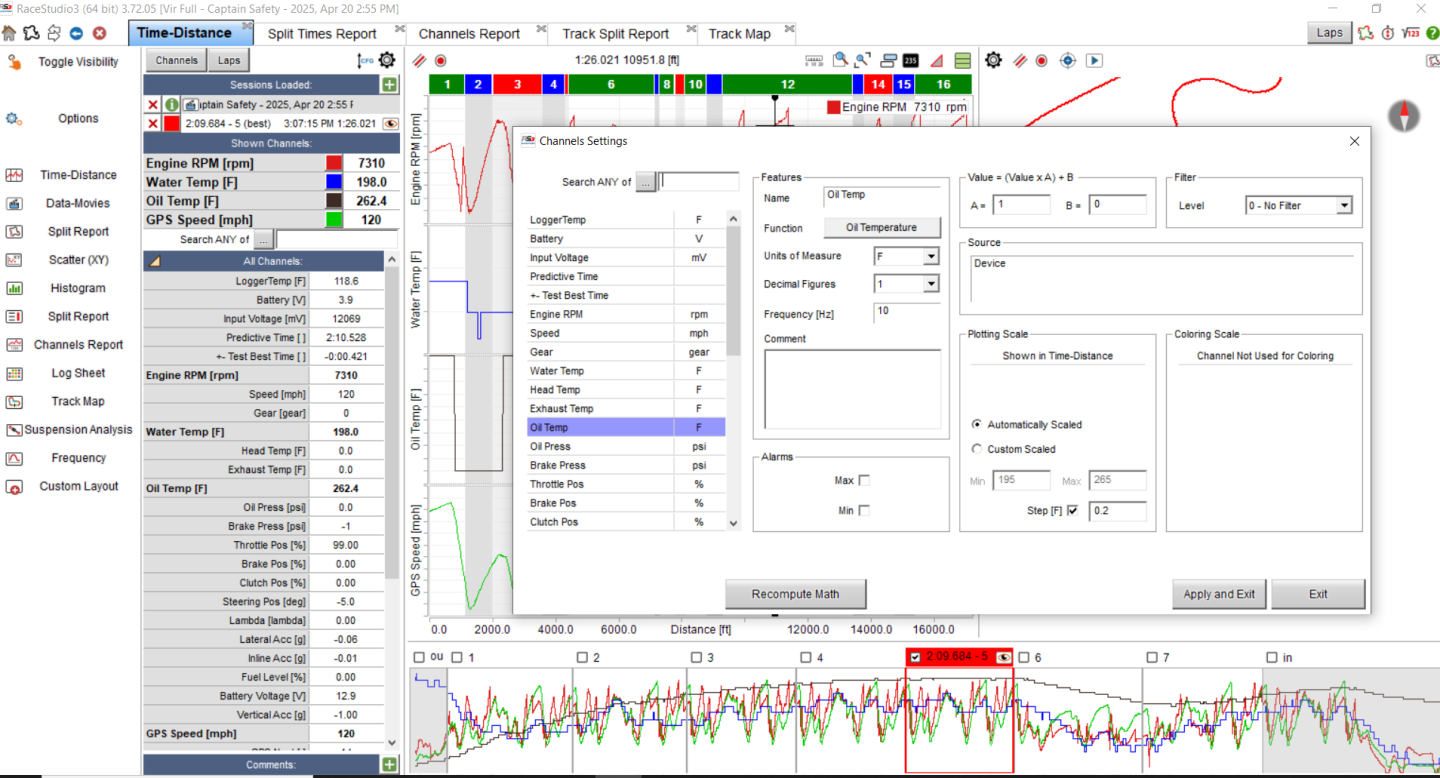Click the Apply and Exit button
This screenshot has width=1440, height=778.
[x=1219, y=594]
